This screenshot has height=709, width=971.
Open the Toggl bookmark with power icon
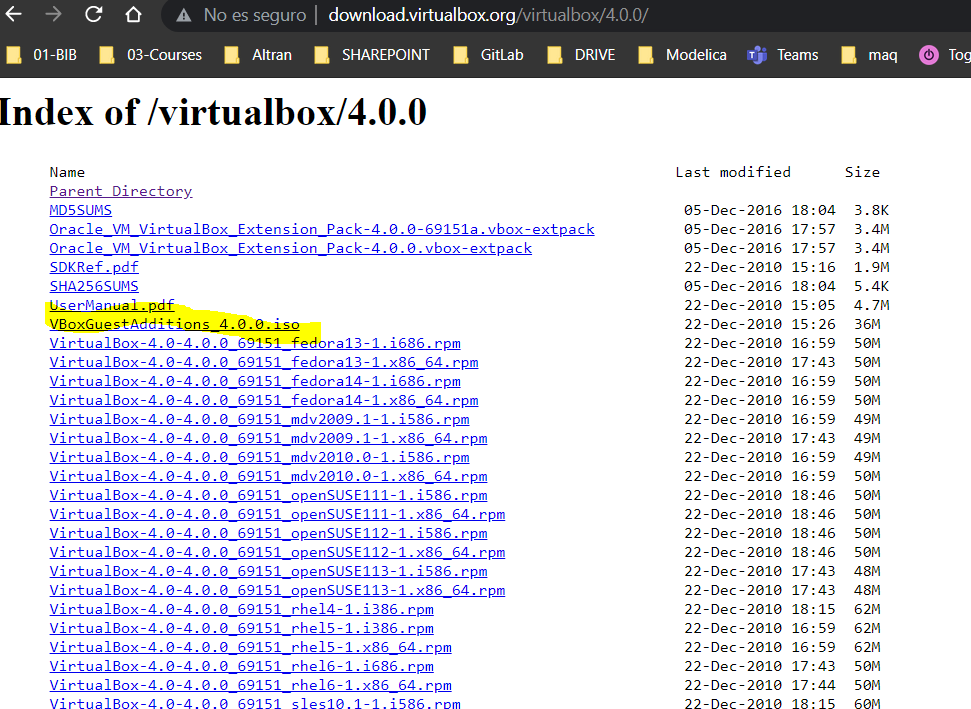click(x=945, y=55)
